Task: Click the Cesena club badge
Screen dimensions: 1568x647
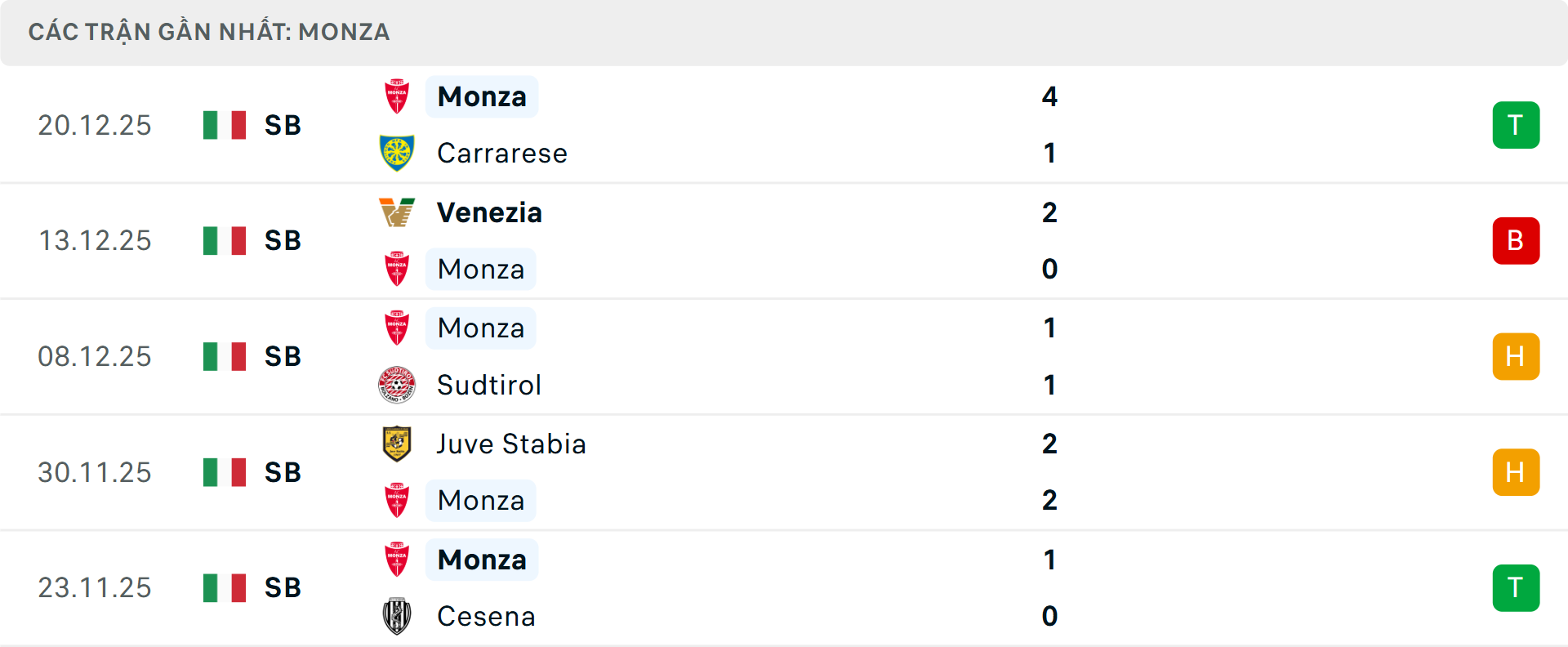Action: (397, 616)
